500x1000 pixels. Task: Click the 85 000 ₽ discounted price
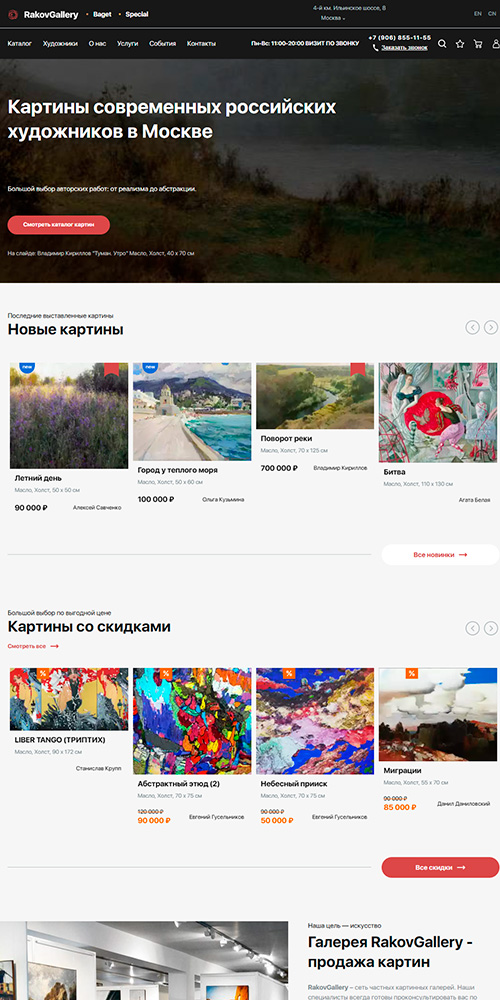[x=400, y=807]
